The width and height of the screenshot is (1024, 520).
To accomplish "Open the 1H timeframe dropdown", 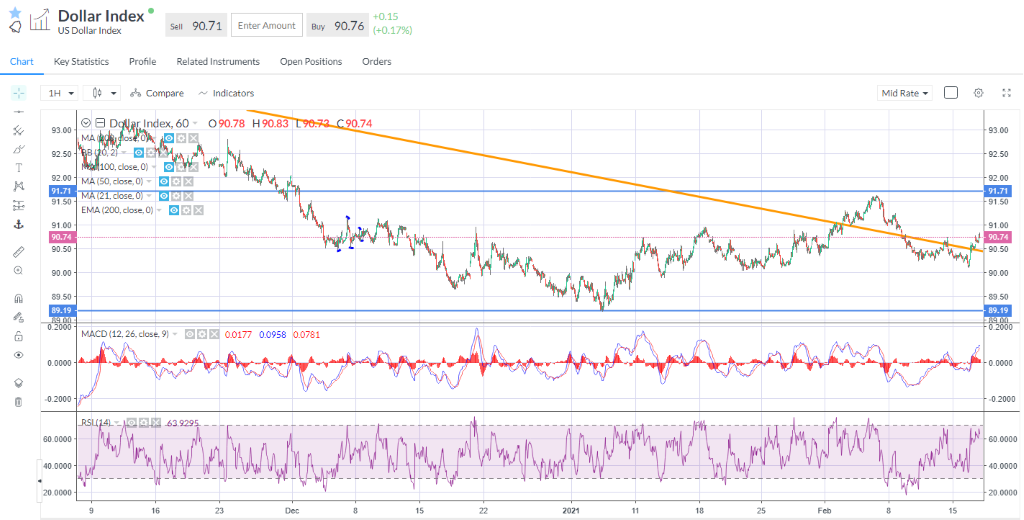I will point(58,93).
